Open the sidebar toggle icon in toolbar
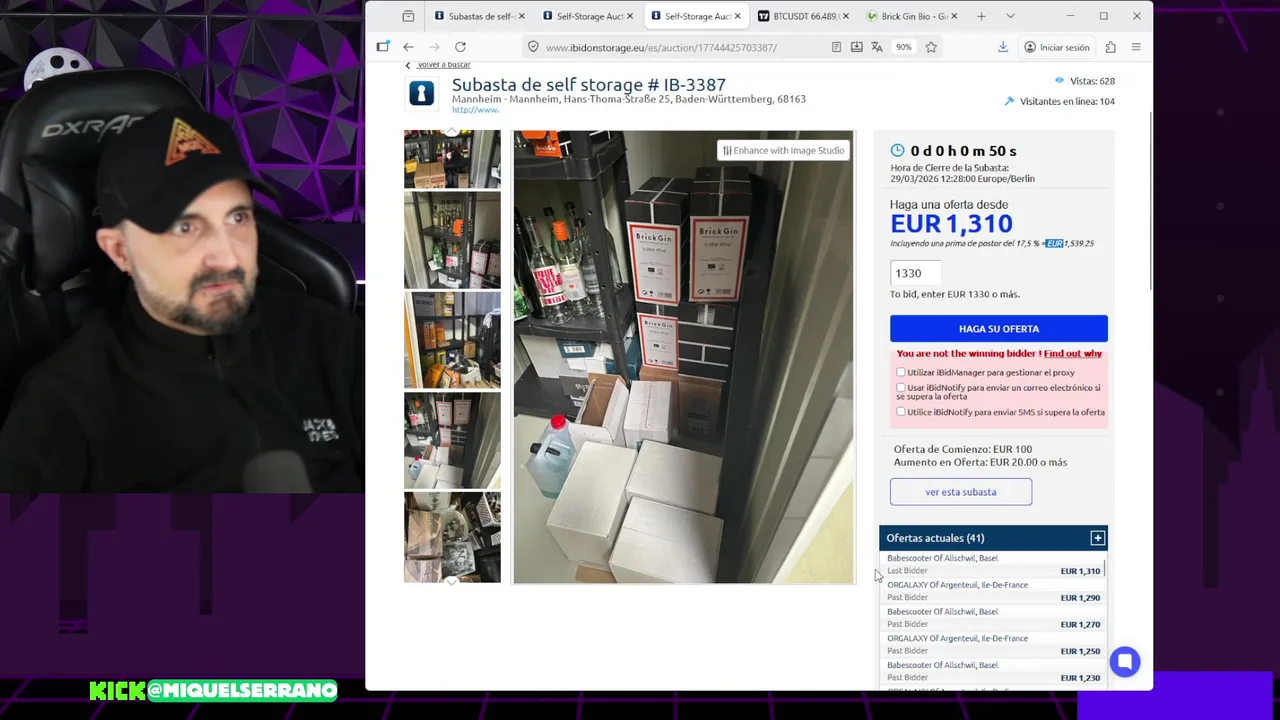 pyautogui.click(x=383, y=47)
